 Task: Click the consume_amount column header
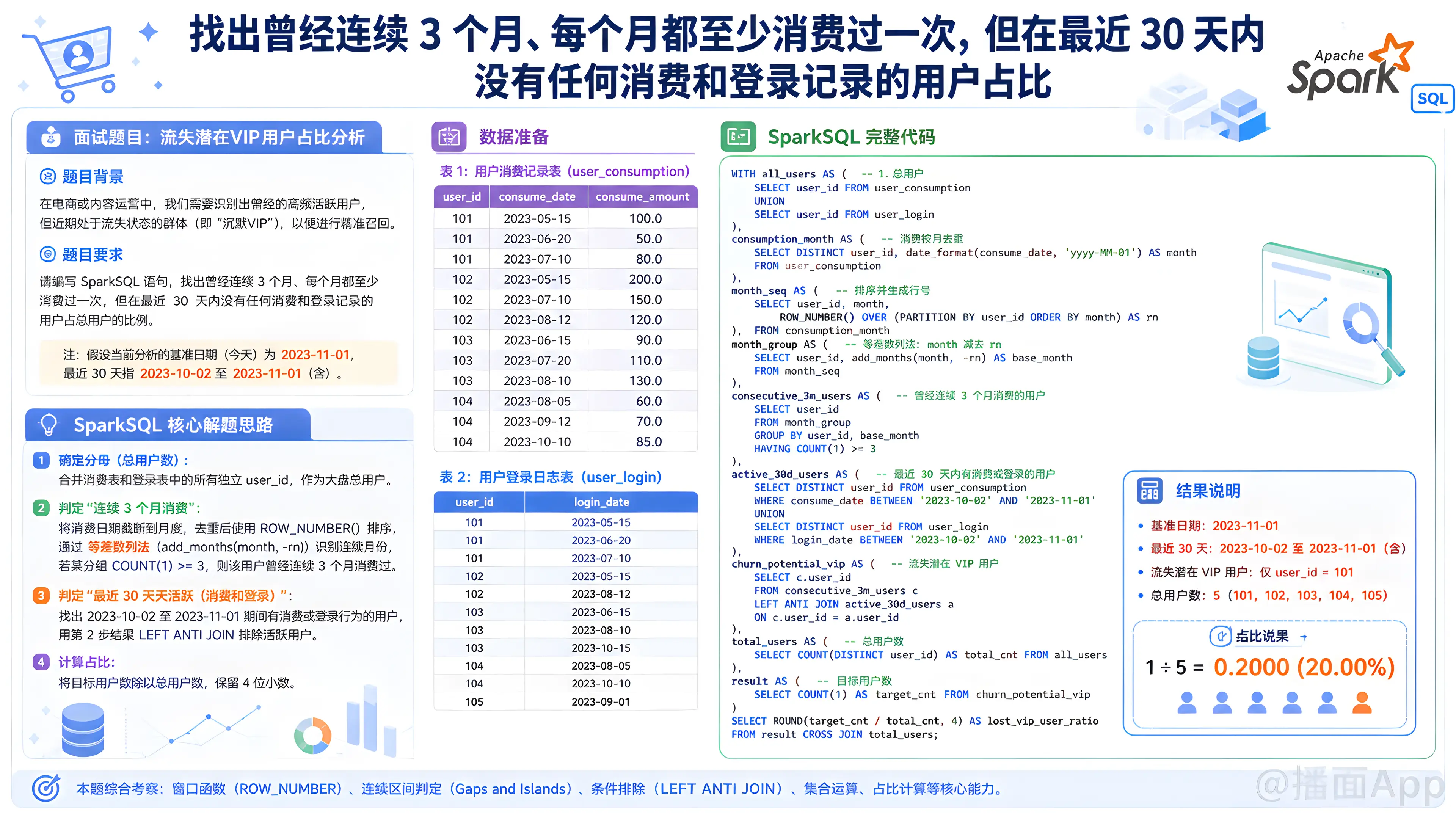(x=643, y=197)
